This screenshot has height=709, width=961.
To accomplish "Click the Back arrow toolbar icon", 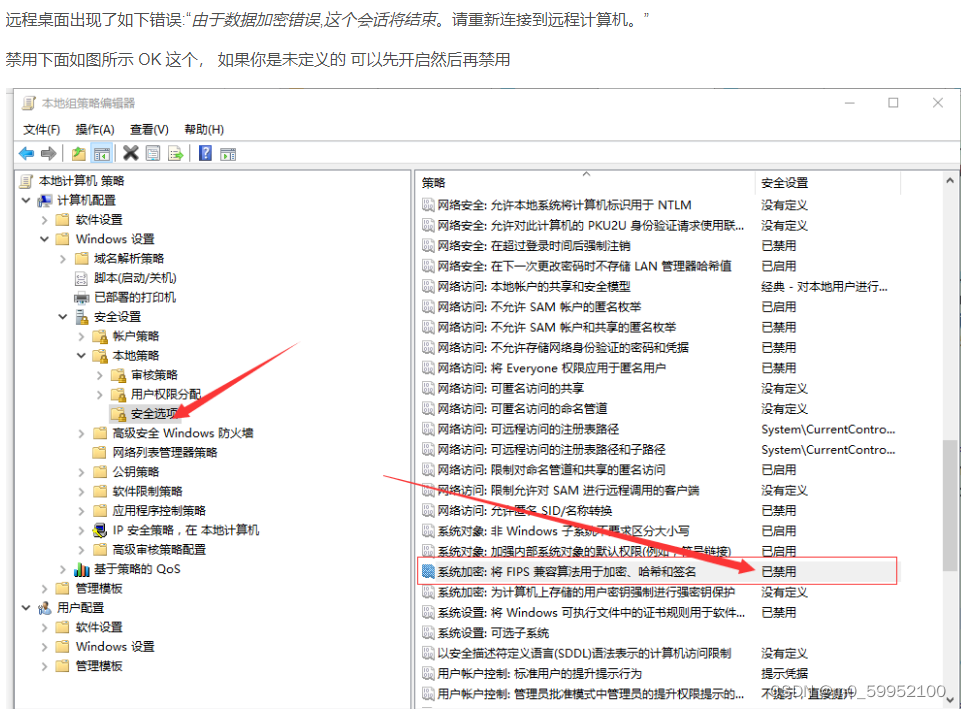I will point(26,153).
